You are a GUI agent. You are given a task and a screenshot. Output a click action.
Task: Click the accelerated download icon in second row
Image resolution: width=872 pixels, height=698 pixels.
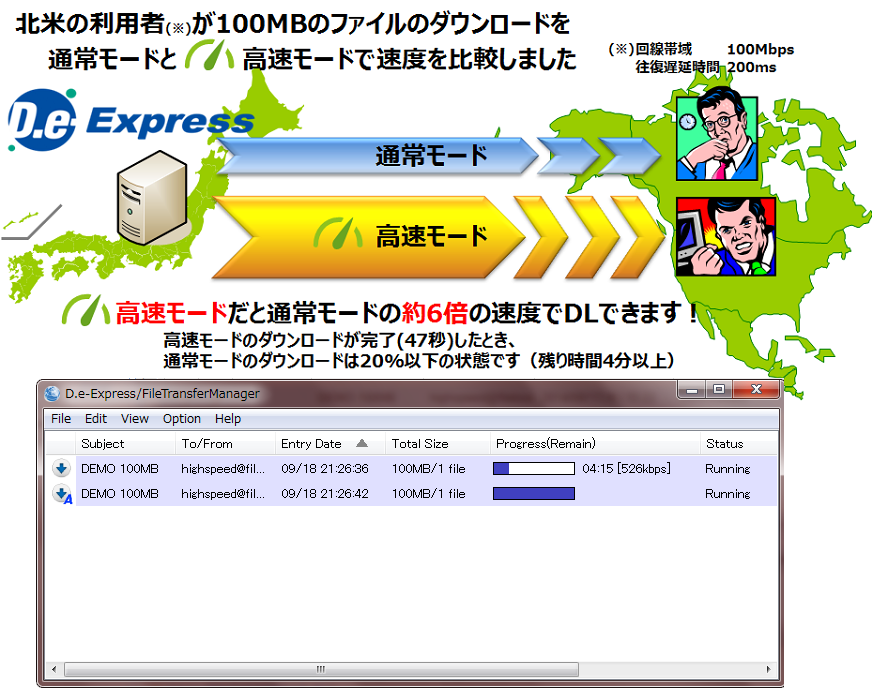[62, 494]
